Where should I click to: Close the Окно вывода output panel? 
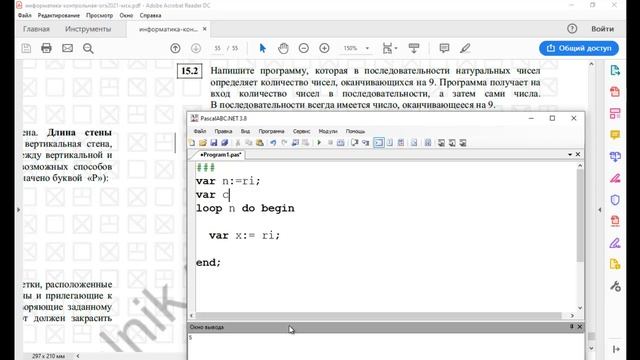[x=580, y=327]
